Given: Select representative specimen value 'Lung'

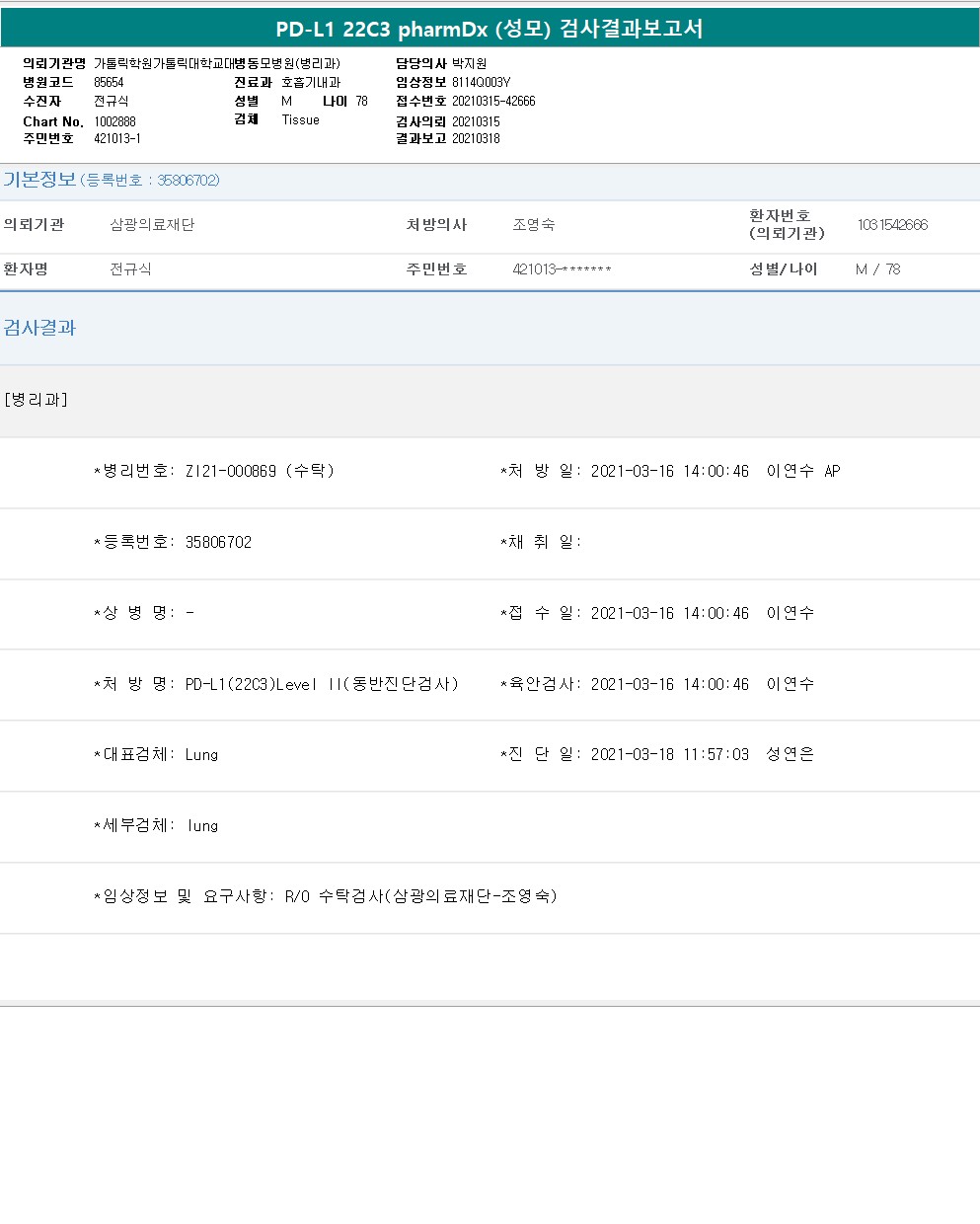Looking at the screenshot, I should pyautogui.click(x=201, y=755).
